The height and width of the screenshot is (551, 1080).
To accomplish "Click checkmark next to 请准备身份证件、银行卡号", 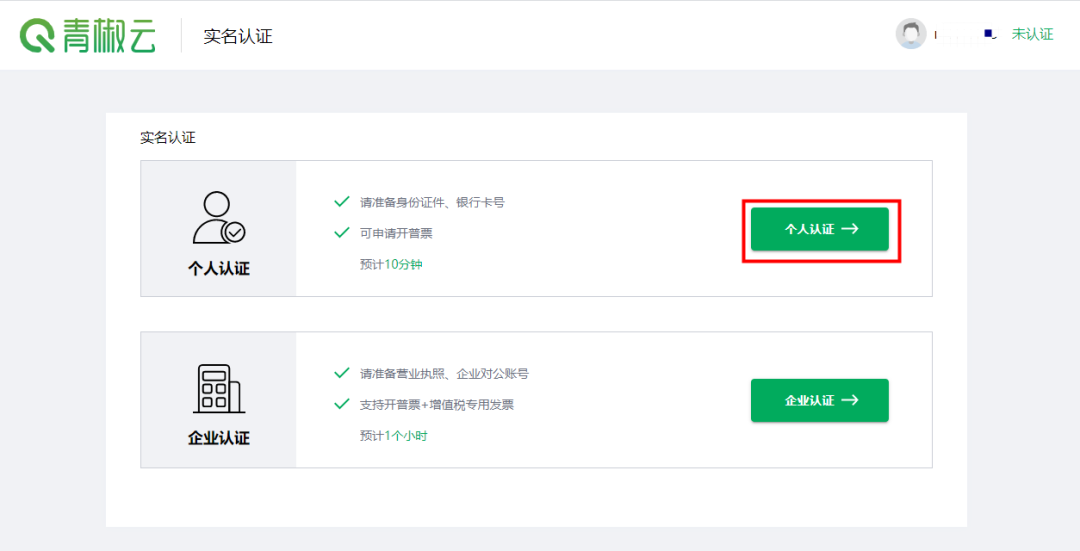I will [342, 202].
